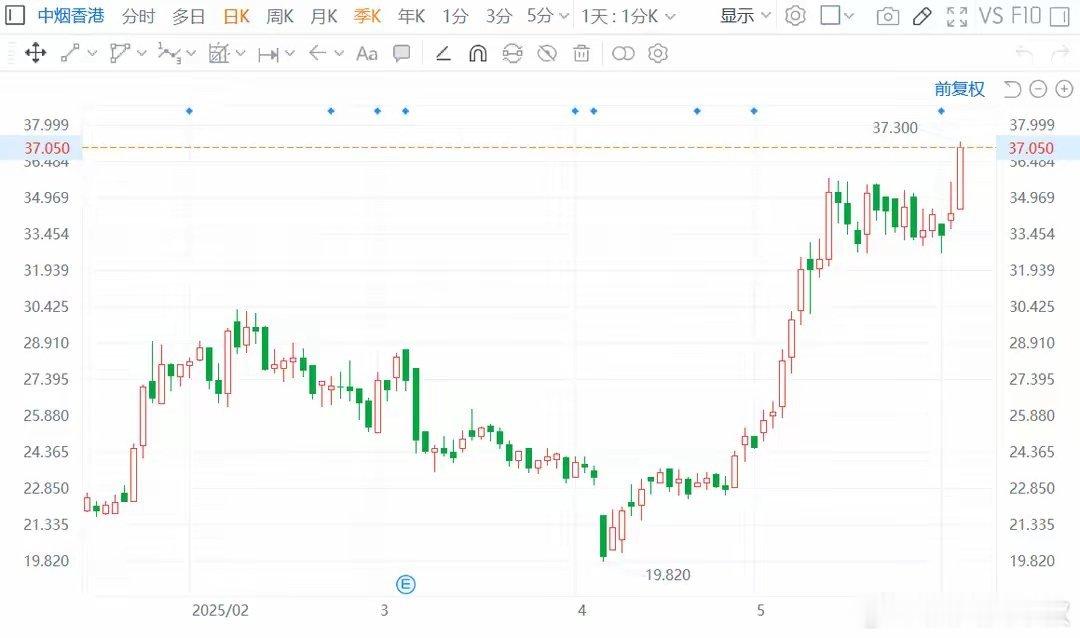Choose the 5分 minute interval
This screenshot has height=638, width=1080.
(x=540, y=16)
